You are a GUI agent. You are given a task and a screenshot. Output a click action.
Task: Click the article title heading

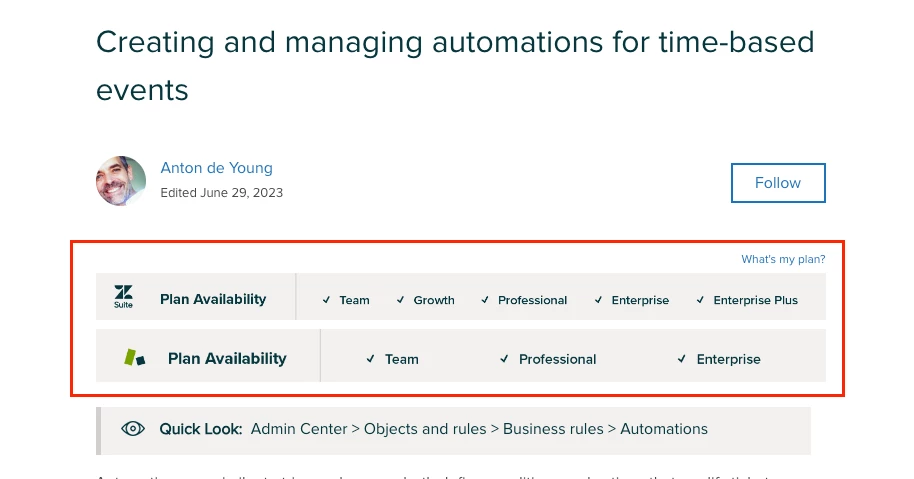click(x=455, y=66)
